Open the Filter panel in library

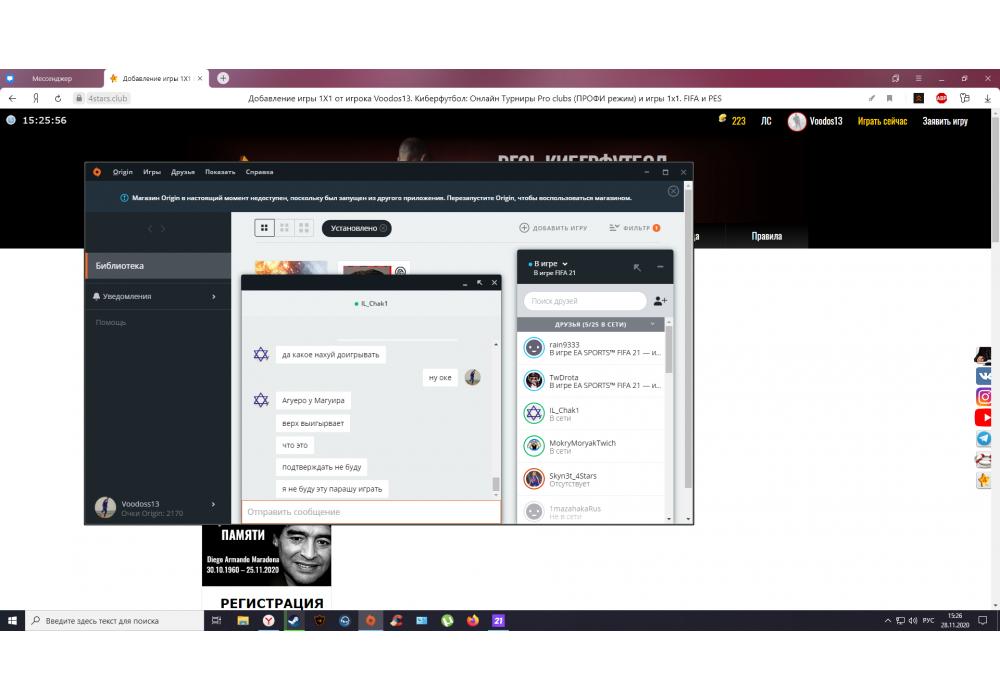click(635, 228)
